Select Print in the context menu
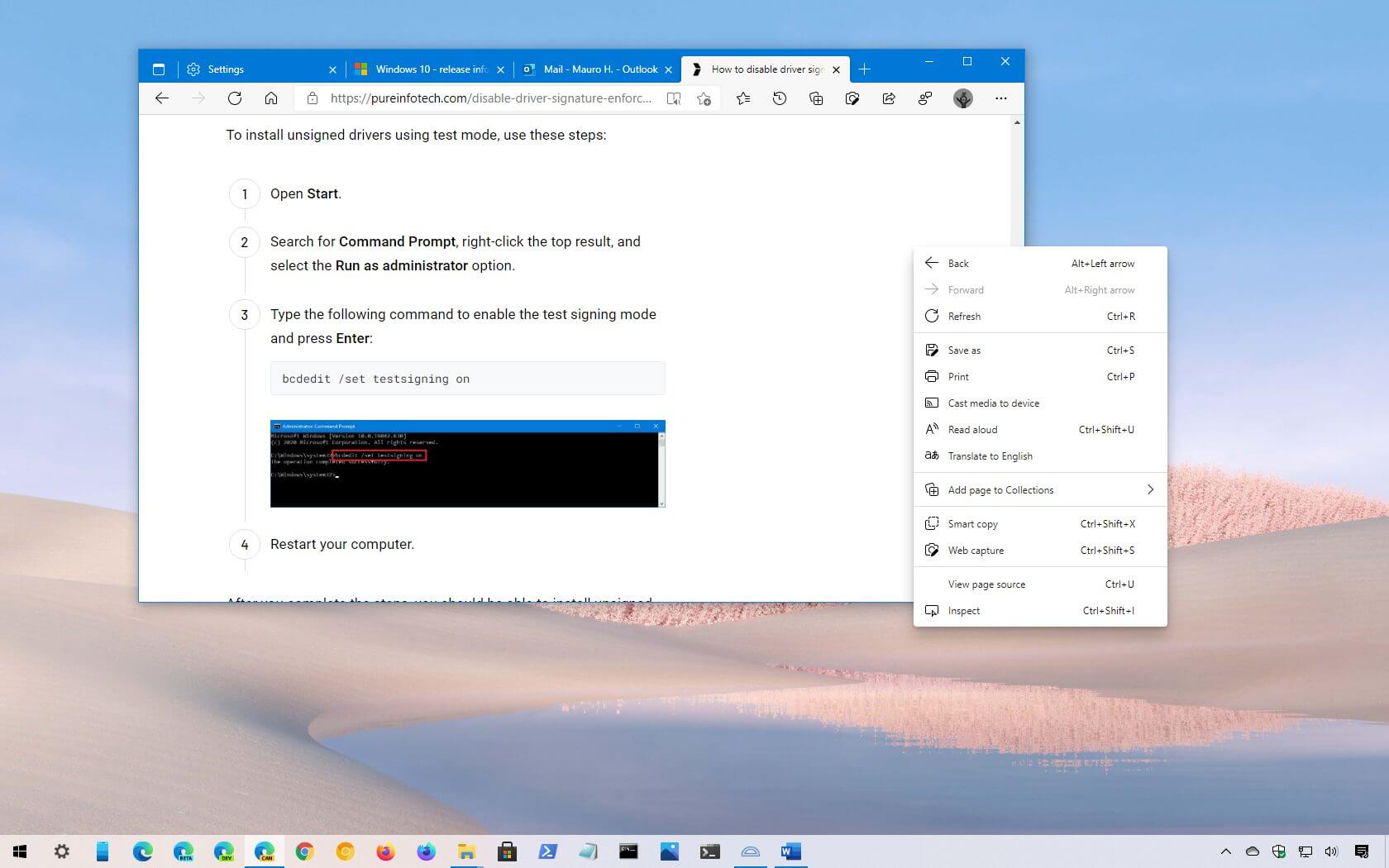1389x868 pixels. 957,376
